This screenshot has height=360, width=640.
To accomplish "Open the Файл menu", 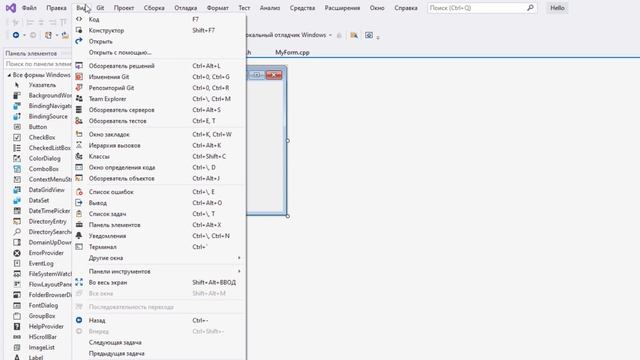I will click(29, 8).
